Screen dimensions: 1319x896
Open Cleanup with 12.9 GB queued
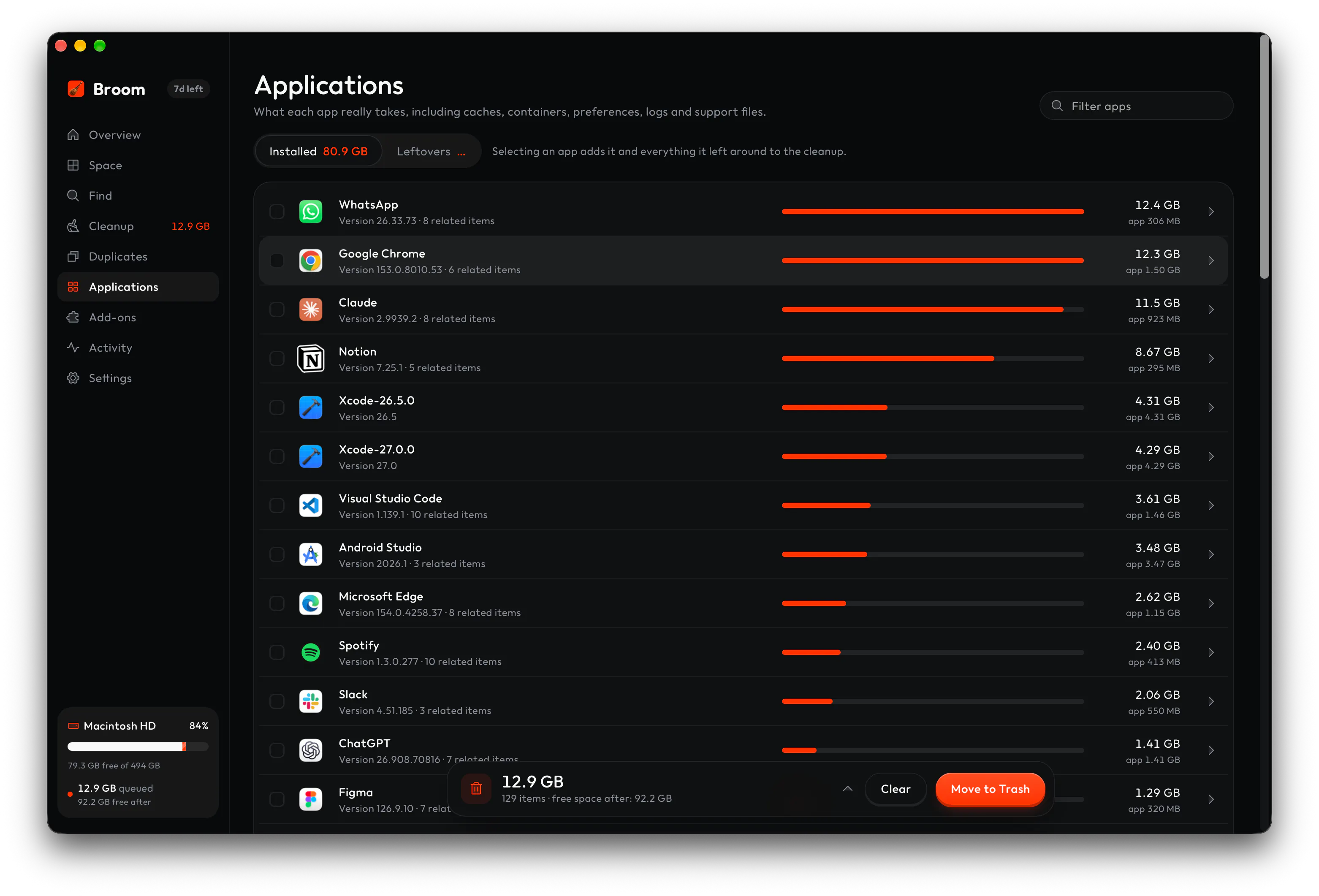click(x=138, y=226)
